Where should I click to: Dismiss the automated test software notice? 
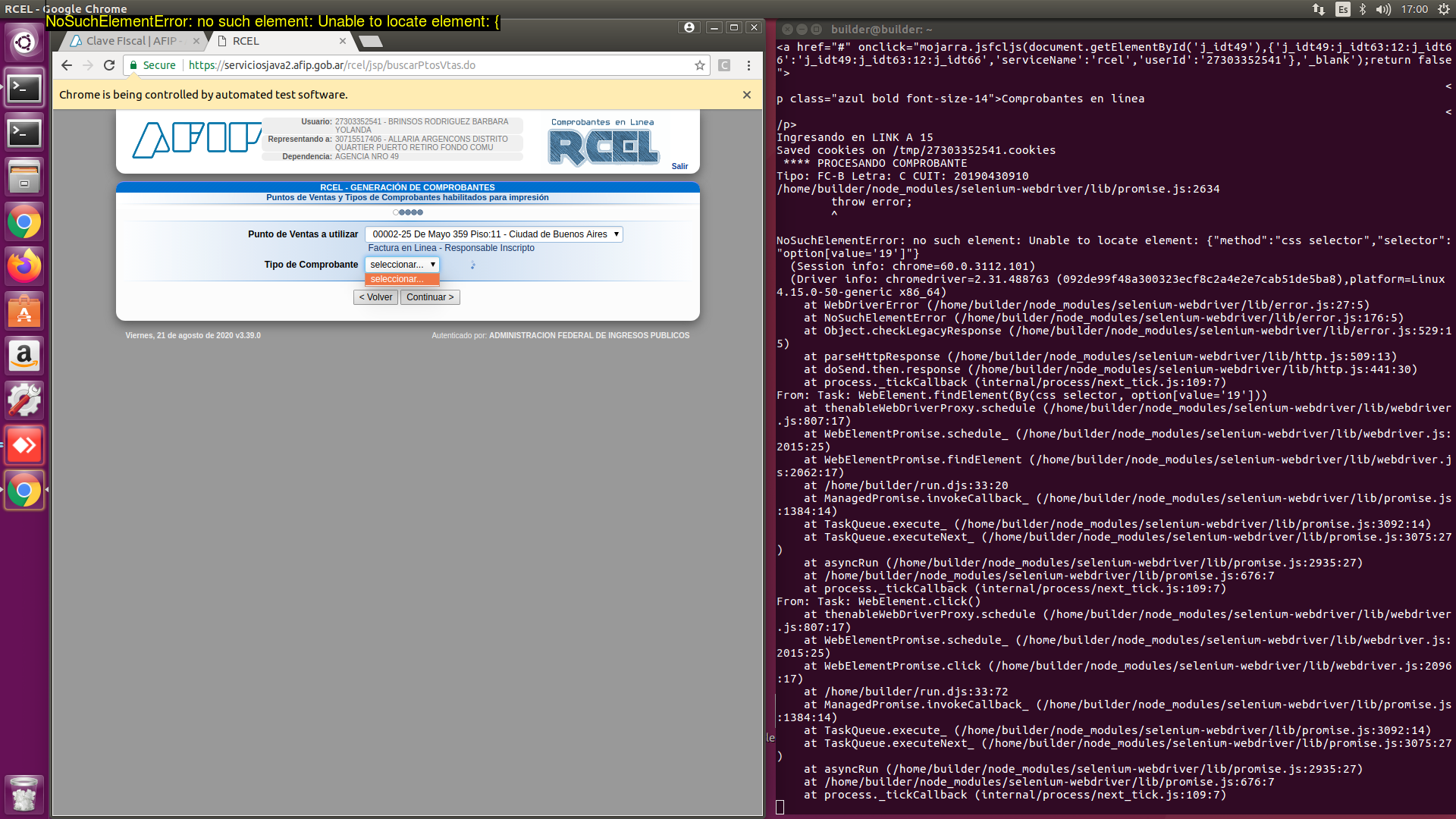pyautogui.click(x=747, y=95)
